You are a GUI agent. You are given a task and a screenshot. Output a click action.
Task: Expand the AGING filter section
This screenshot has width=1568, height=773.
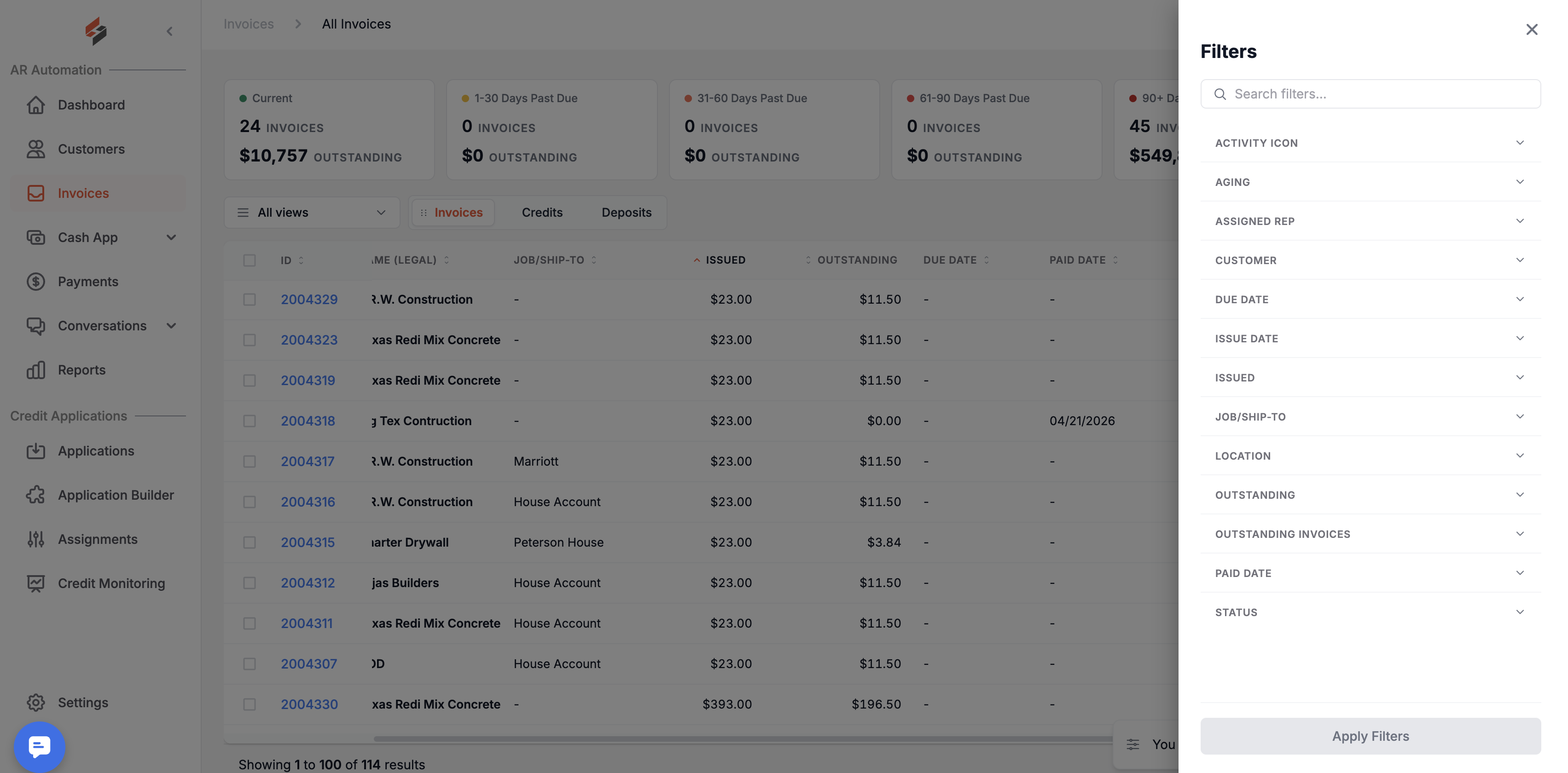[1370, 182]
